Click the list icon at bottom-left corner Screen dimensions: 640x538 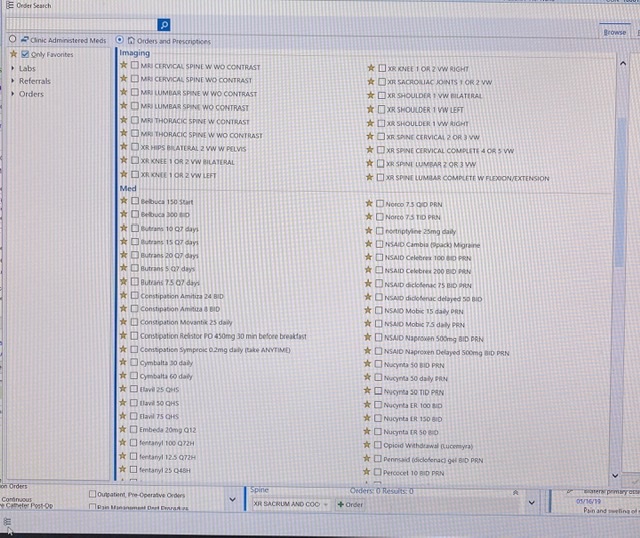7,522
